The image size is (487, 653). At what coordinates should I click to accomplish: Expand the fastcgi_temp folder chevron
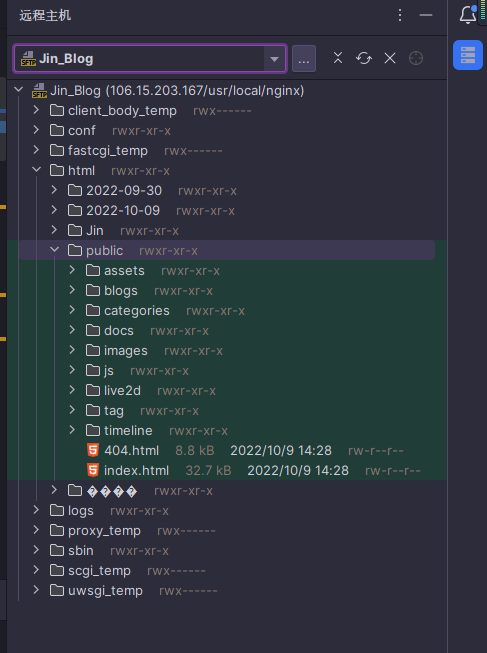[x=36, y=150]
